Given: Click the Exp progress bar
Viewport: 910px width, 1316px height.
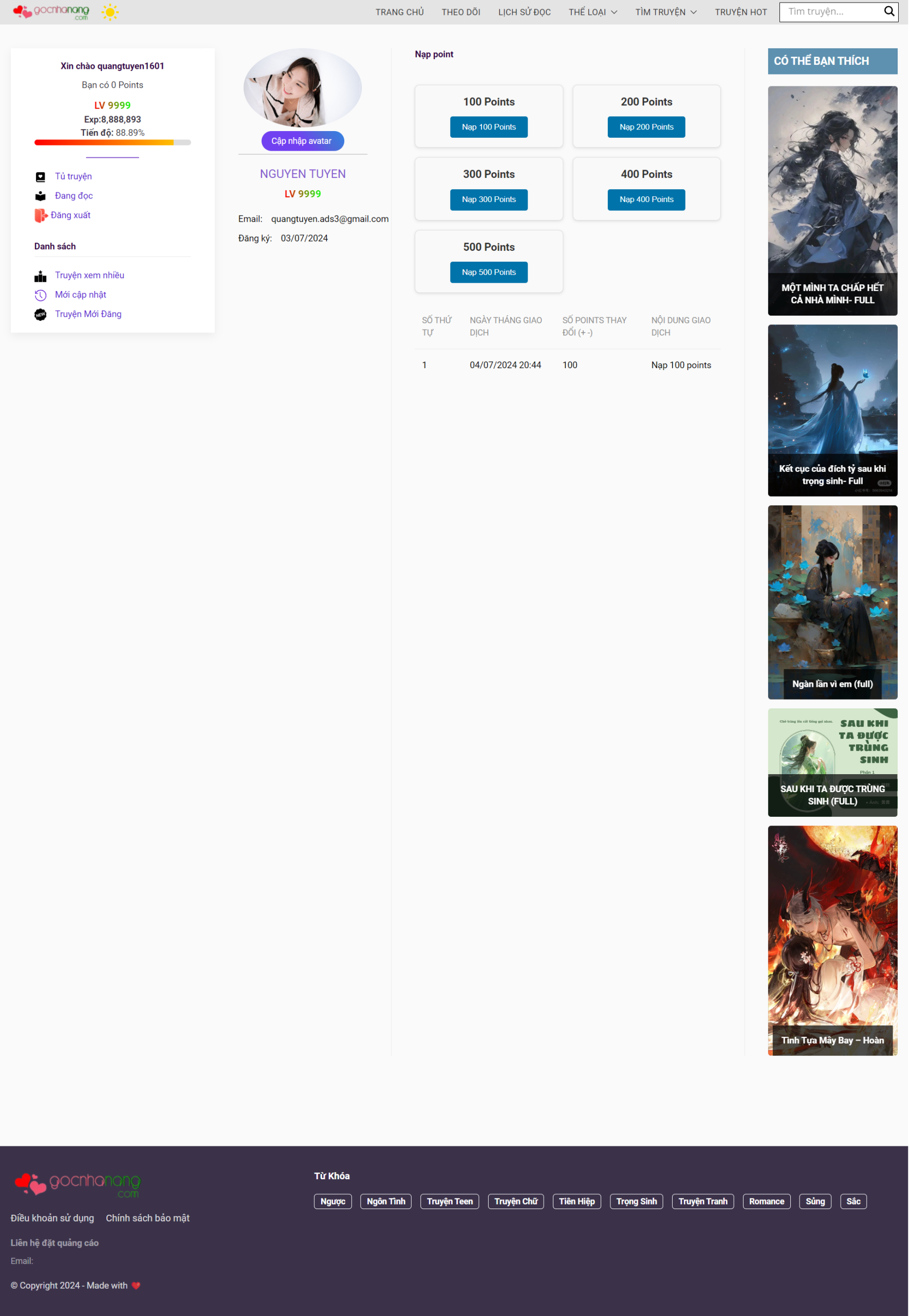Looking at the screenshot, I should [x=113, y=142].
